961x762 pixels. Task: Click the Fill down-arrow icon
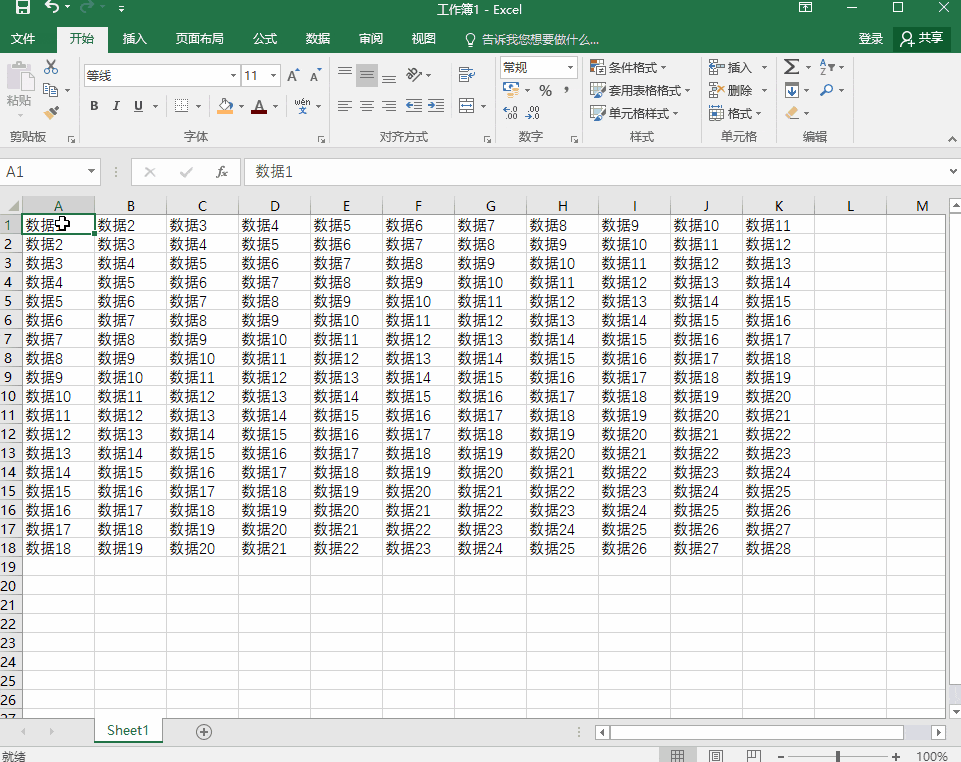(x=791, y=91)
